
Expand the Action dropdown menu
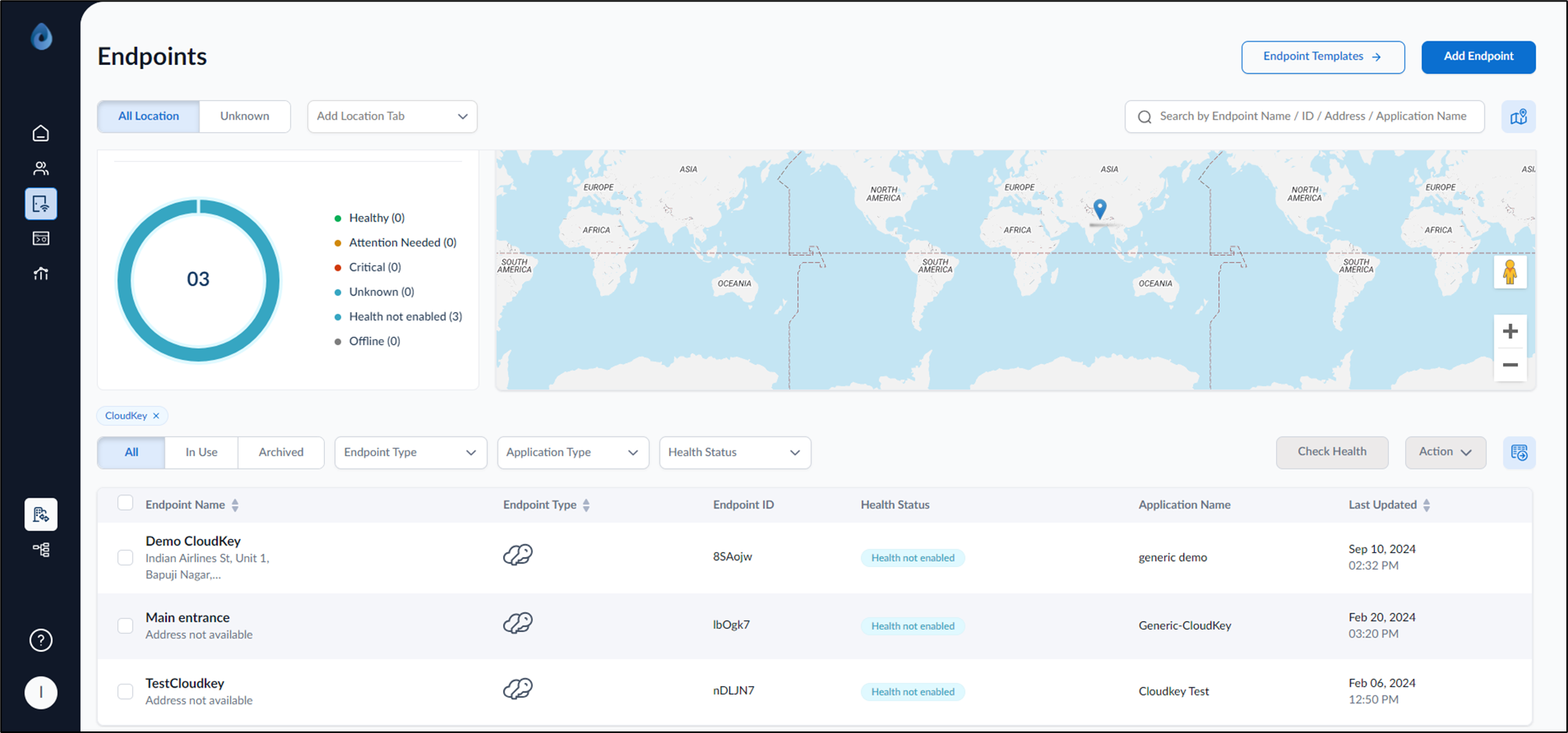pos(1445,452)
